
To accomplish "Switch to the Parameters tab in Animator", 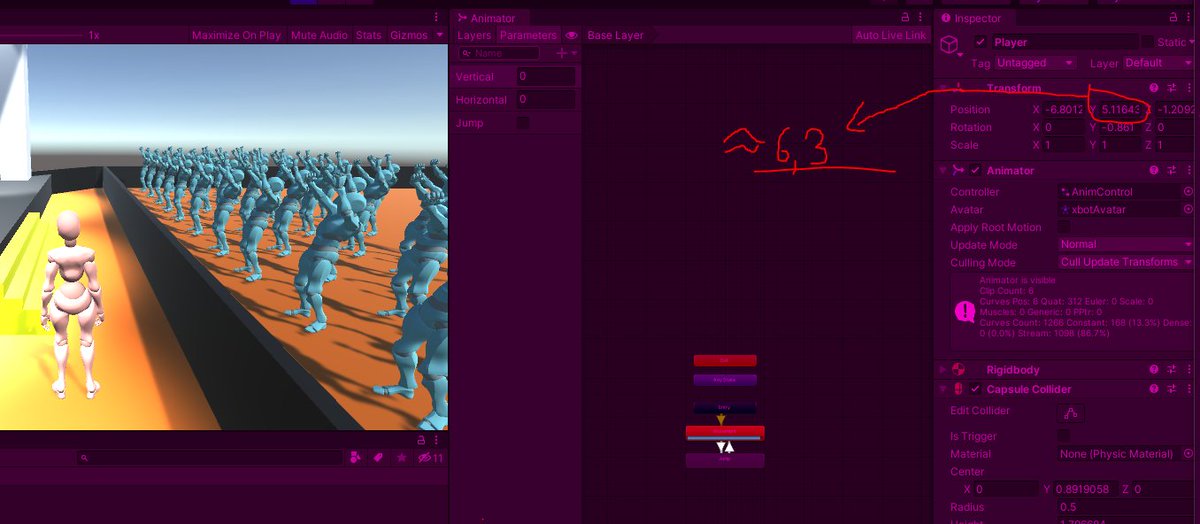I will point(528,35).
